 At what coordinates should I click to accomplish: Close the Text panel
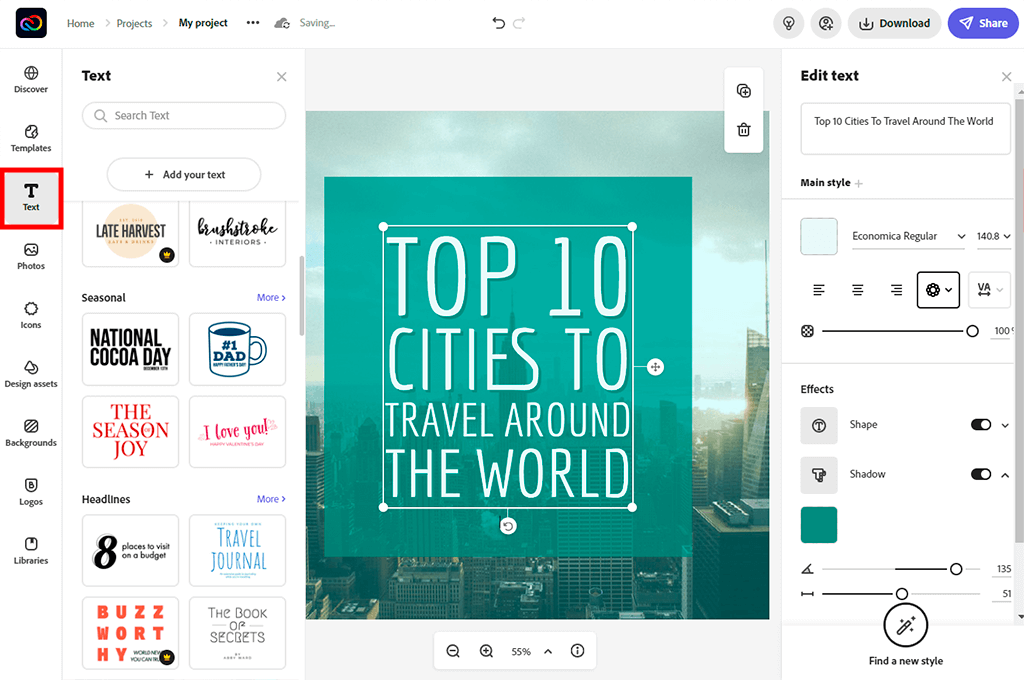pos(281,76)
